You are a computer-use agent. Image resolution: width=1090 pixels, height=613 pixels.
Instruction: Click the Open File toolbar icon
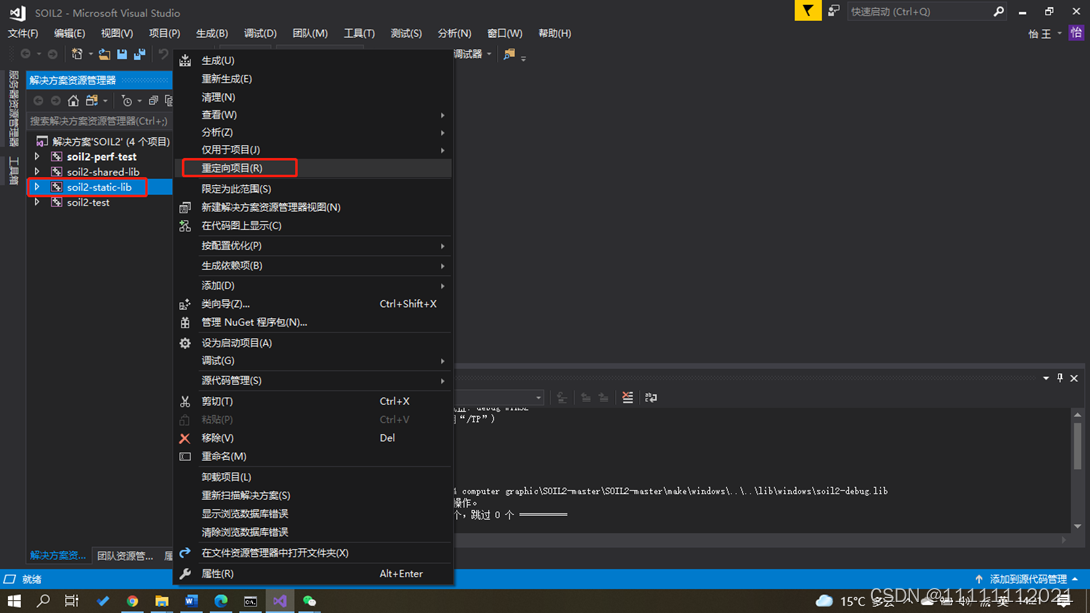tap(104, 54)
